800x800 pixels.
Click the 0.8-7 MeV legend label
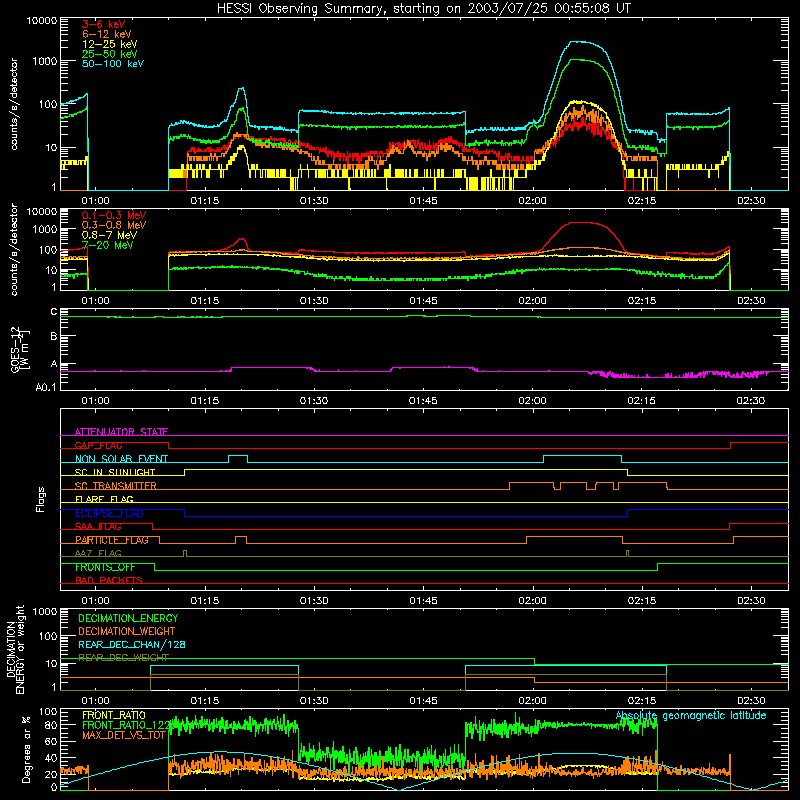tap(109, 235)
